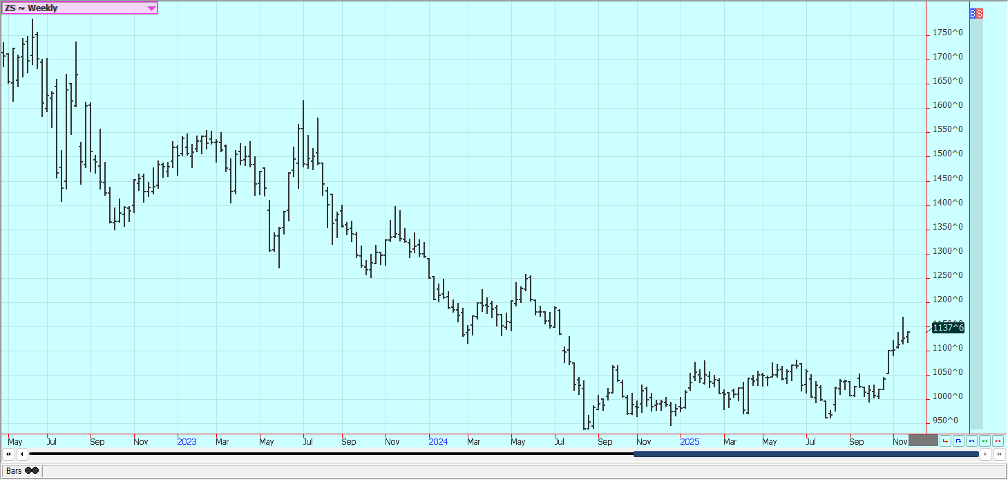Image resolution: width=1008 pixels, height=480 pixels.
Task: Click the current price label 1137^6
Action: click(947, 327)
